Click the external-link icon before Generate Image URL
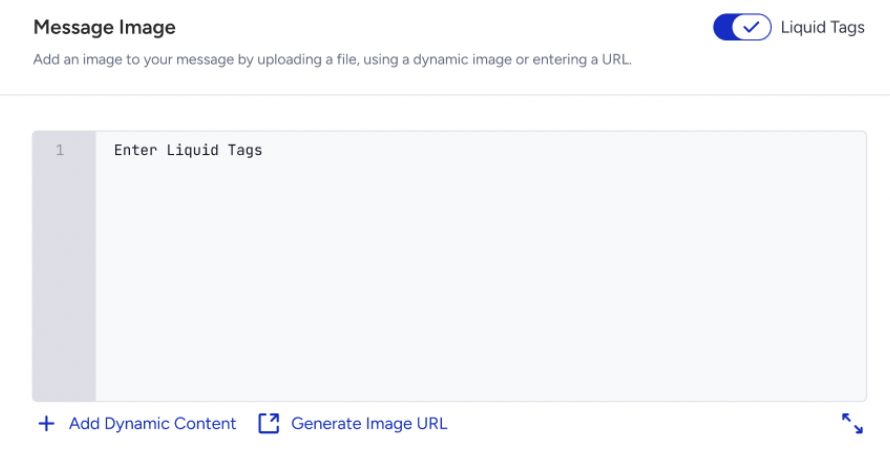This screenshot has width=890, height=464. tap(268, 424)
